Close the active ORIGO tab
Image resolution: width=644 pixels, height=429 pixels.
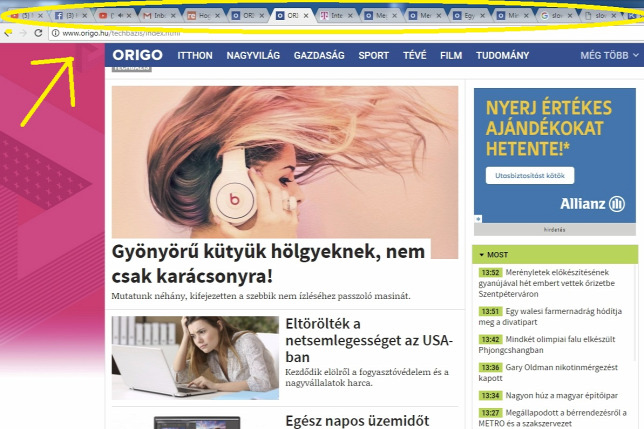(x=306, y=15)
